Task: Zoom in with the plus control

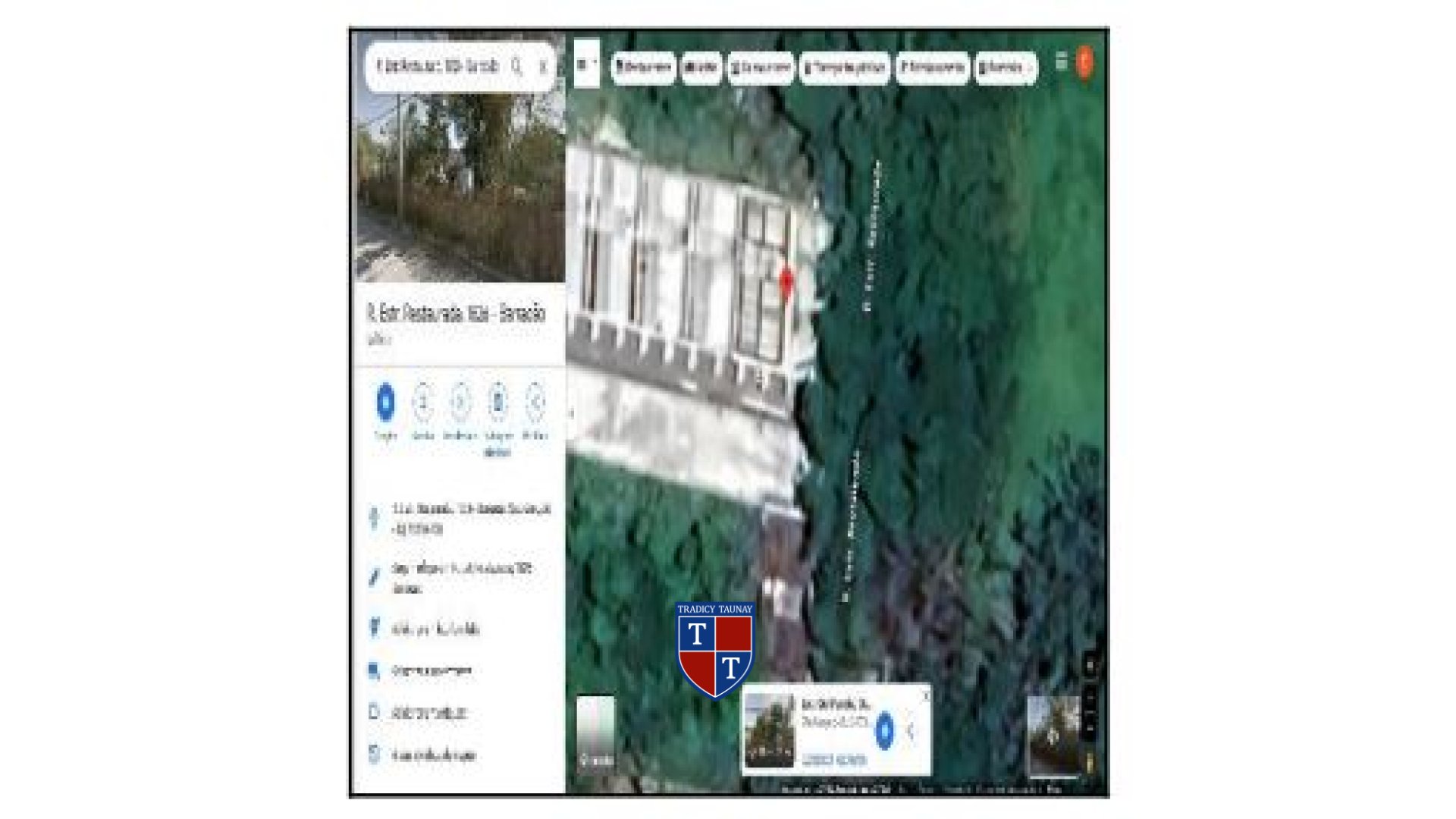Action: click(x=1090, y=698)
